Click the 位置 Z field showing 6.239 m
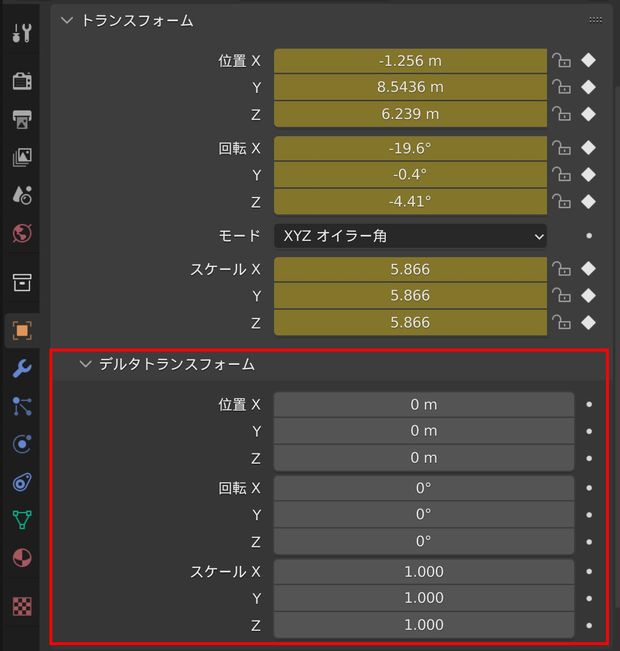The height and width of the screenshot is (651, 620). click(410, 114)
